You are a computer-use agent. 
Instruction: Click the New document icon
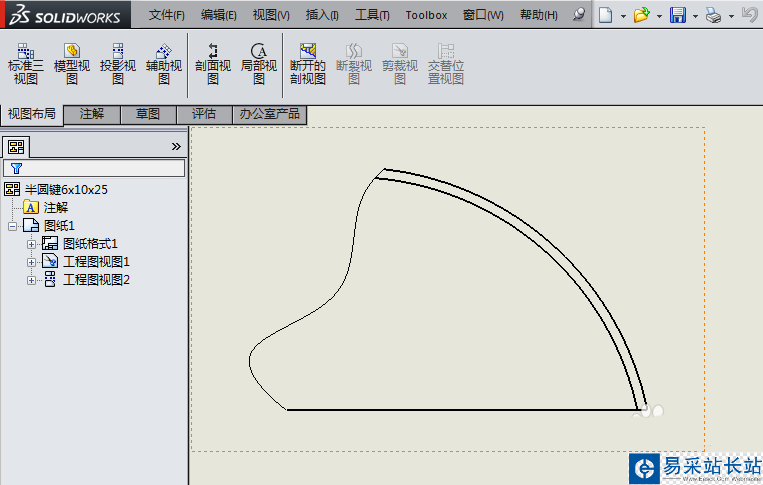[605, 15]
